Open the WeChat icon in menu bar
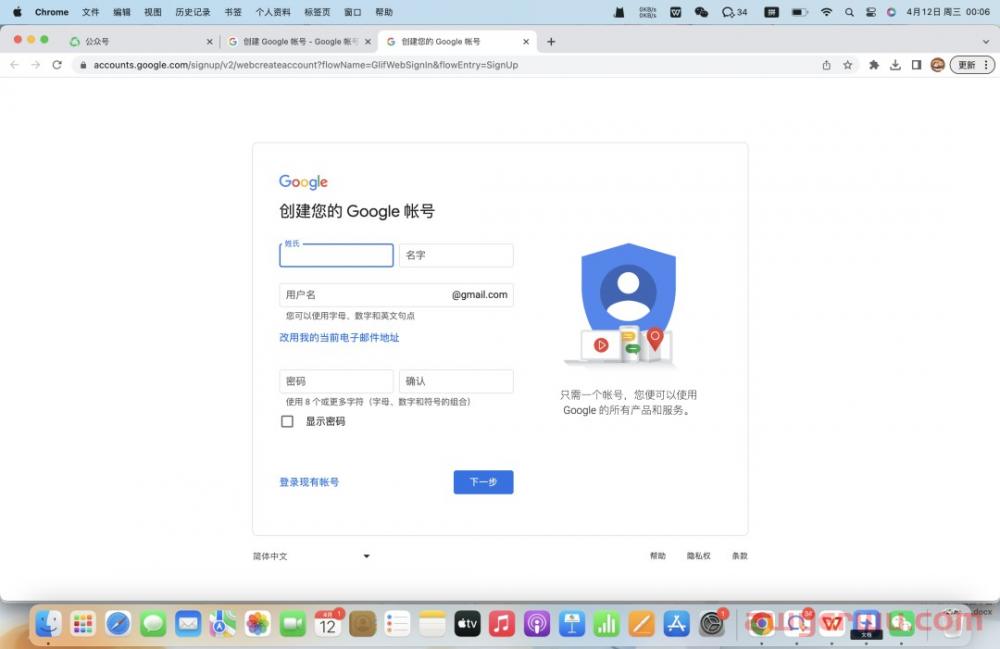The image size is (1000, 649). point(702,12)
